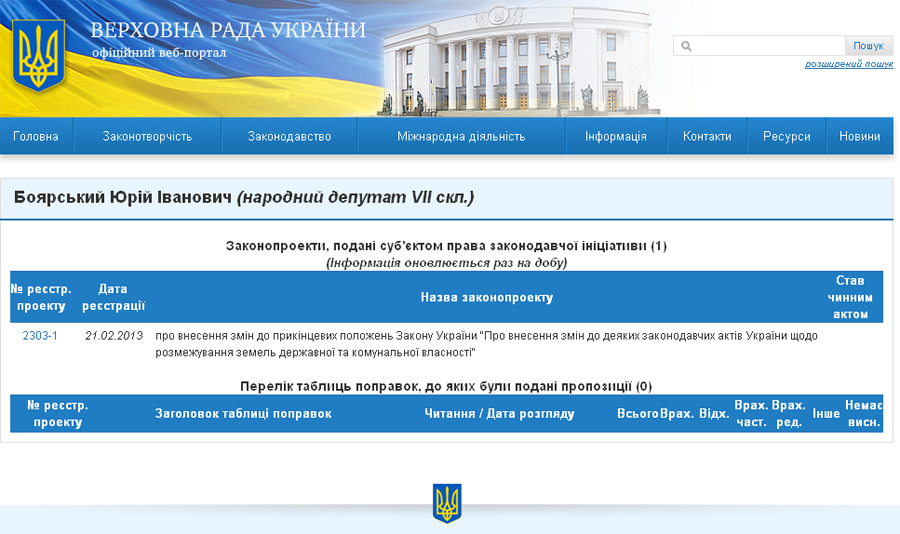Screen dimensions: 900x534
Task: Click the офіційний веб-портал subtitle
Action: 159,52
